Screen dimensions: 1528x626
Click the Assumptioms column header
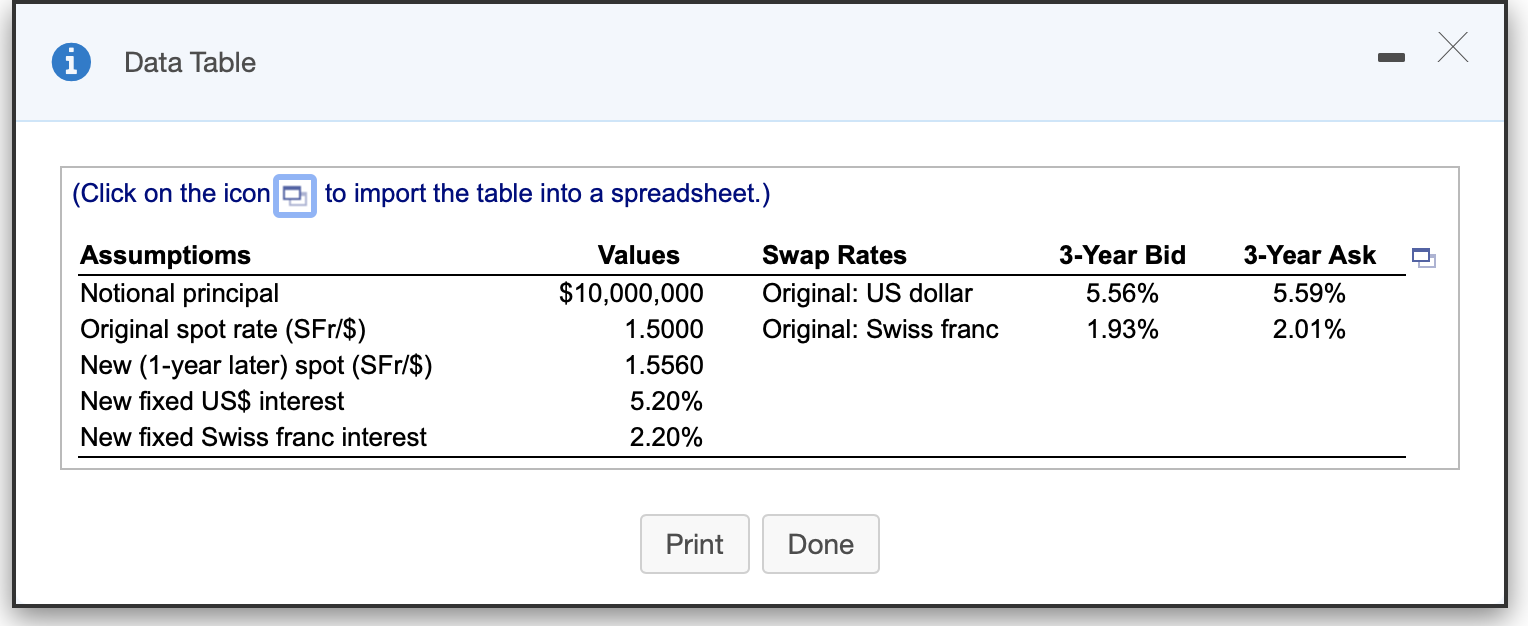pos(165,255)
